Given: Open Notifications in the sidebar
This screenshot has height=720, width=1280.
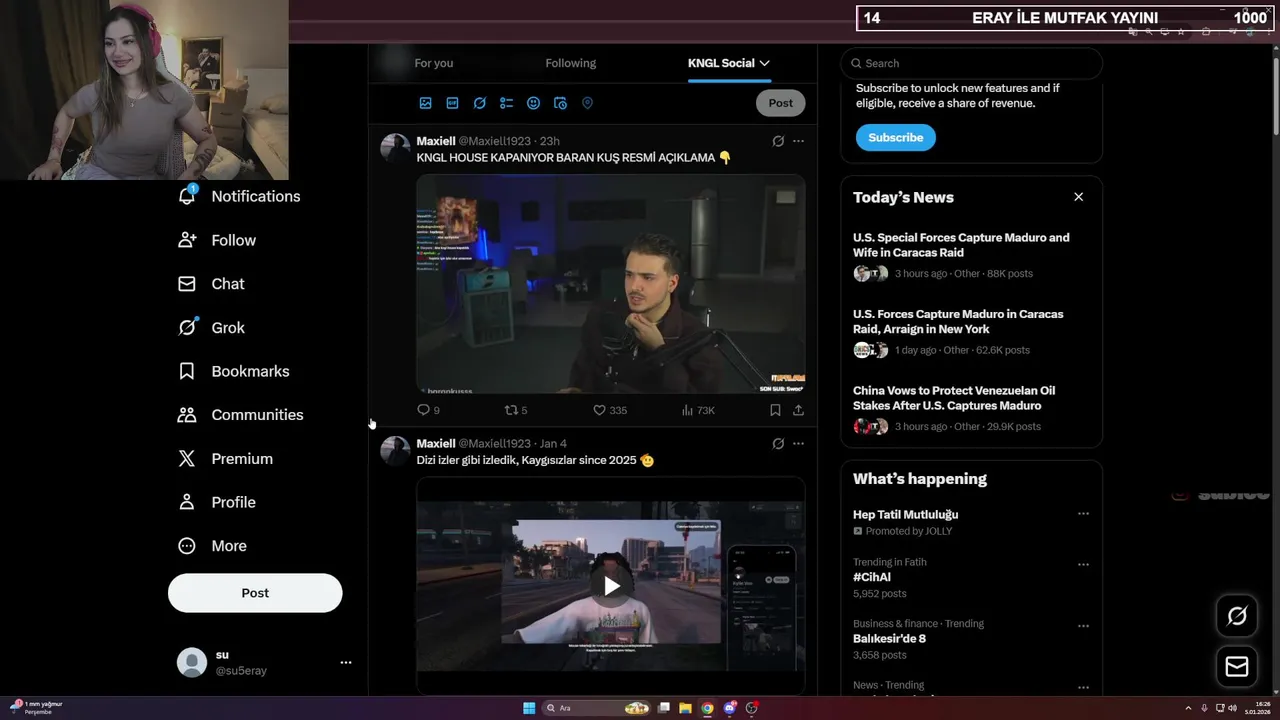Looking at the screenshot, I should [239, 196].
